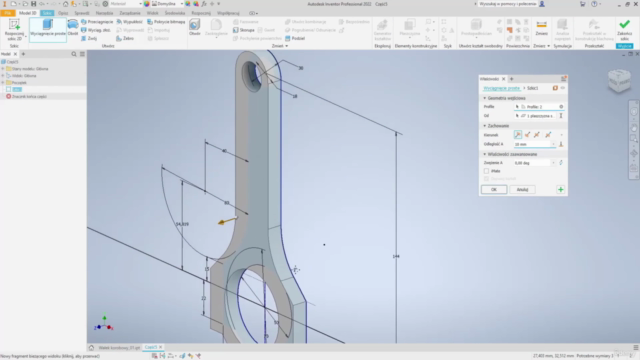The height and width of the screenshot is (360, 640).
Task: Click the flip Zwężenie A taper icon
Action: 561,162
